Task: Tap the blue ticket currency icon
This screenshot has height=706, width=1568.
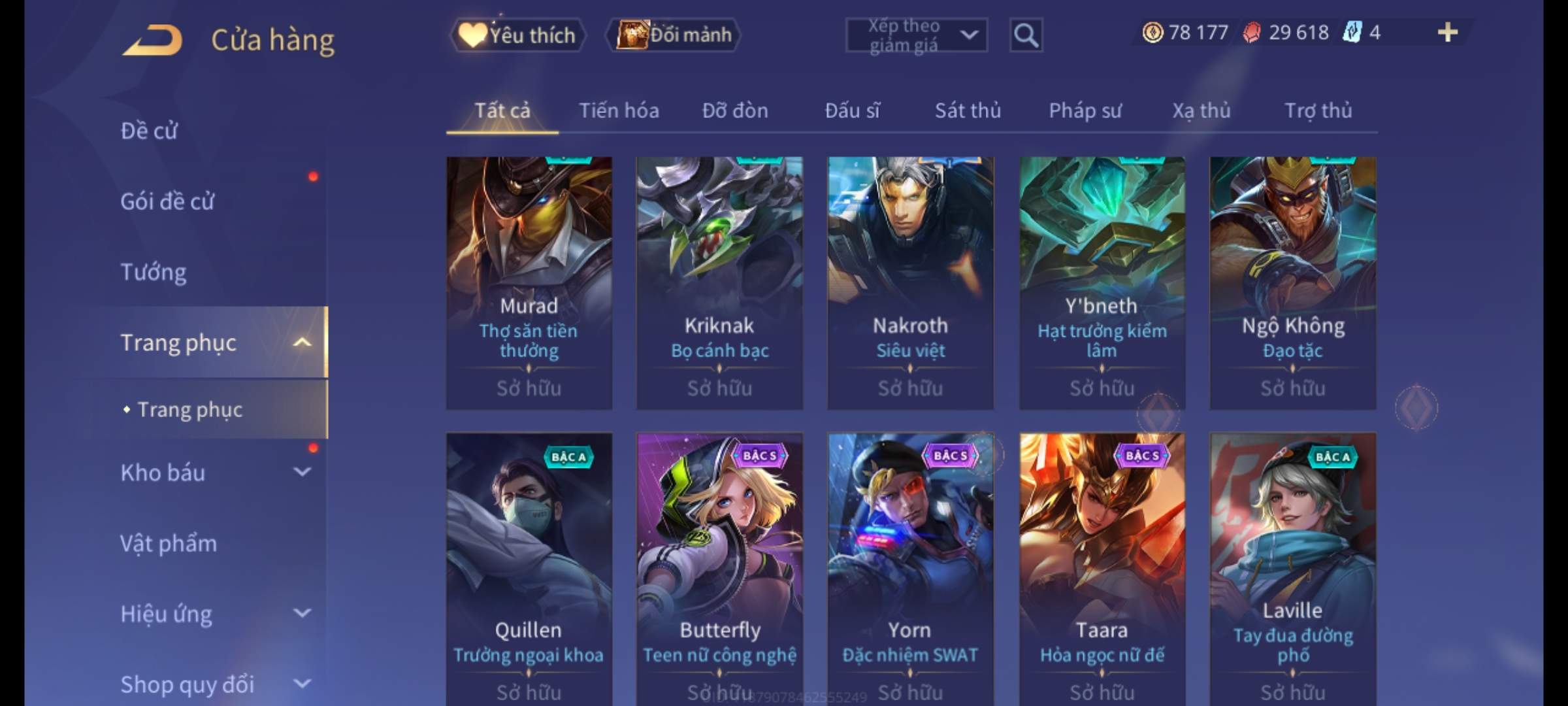Action: [1352, 32]
